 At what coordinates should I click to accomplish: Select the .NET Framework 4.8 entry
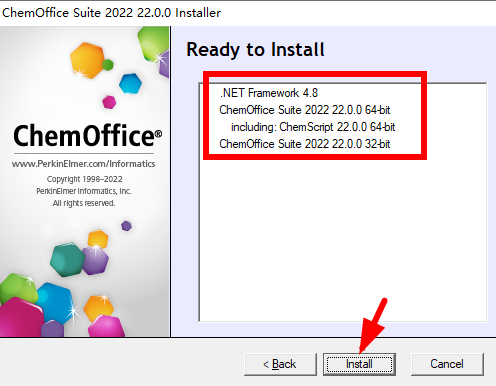[269, 93]
